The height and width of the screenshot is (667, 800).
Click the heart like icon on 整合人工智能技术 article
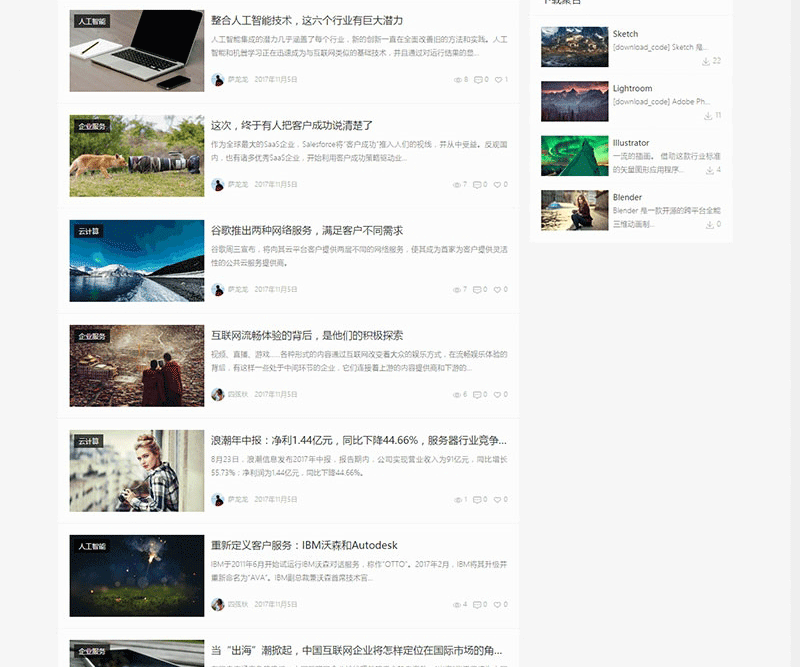[x=498, y=80]
